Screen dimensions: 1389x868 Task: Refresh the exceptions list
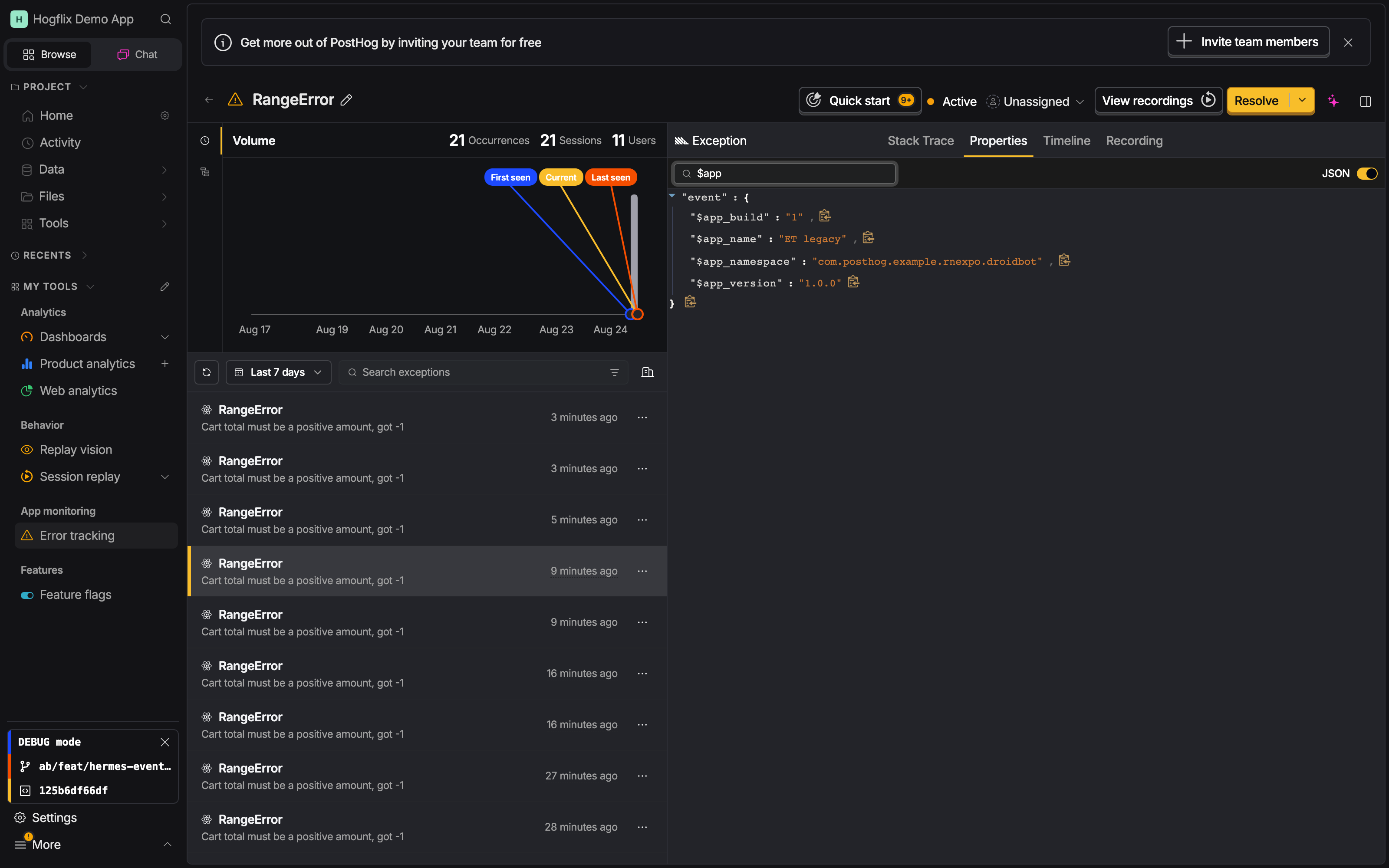[x=207, y=372]
